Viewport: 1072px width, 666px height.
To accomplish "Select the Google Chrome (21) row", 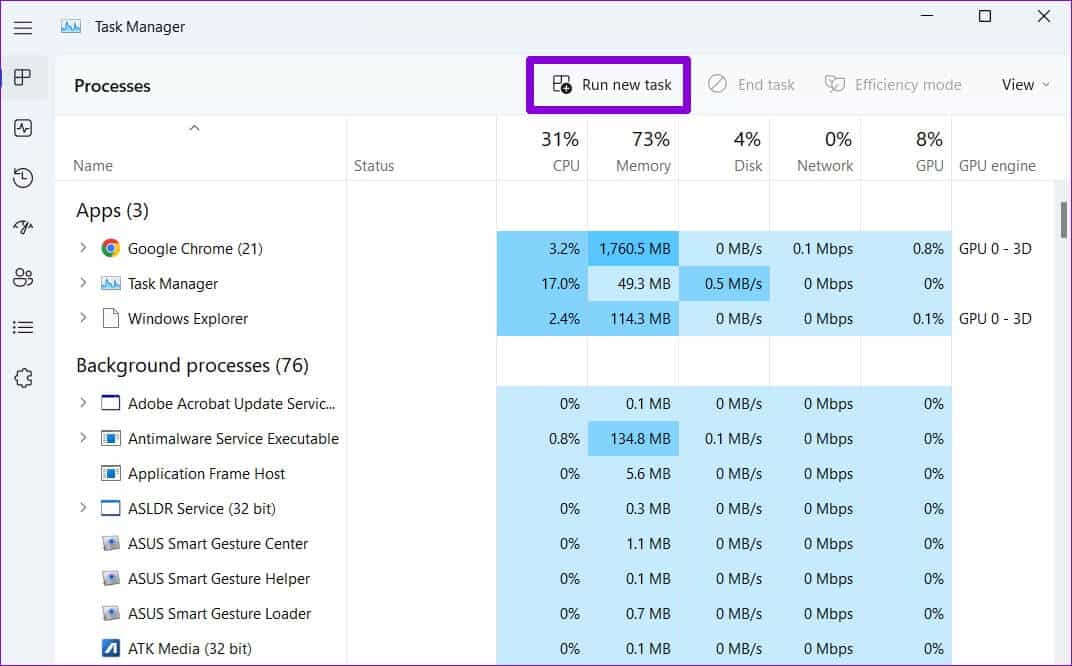I will pyautogui.click(x=554, y=249).
